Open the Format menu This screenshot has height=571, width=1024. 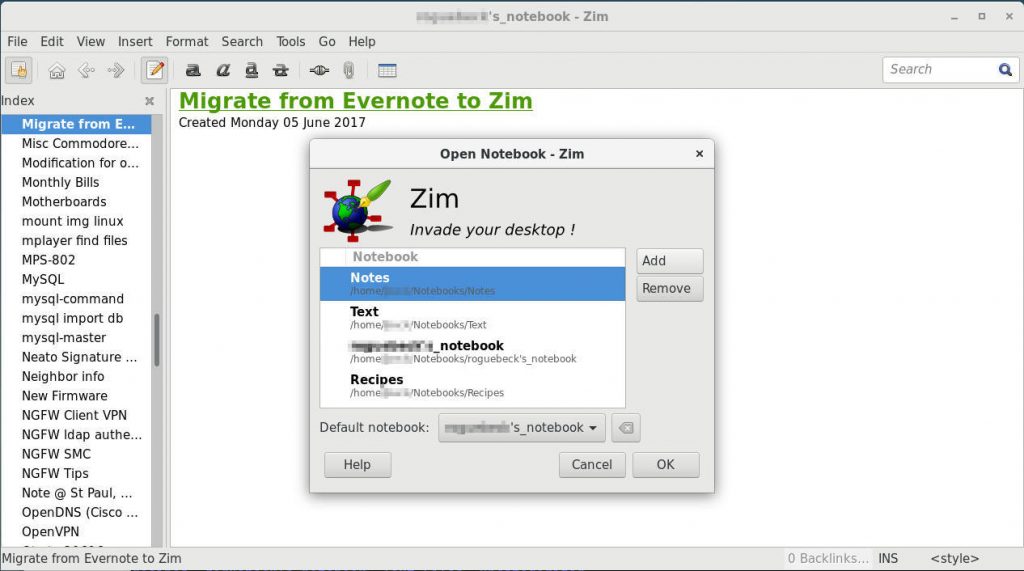click(x=187, y=41)
